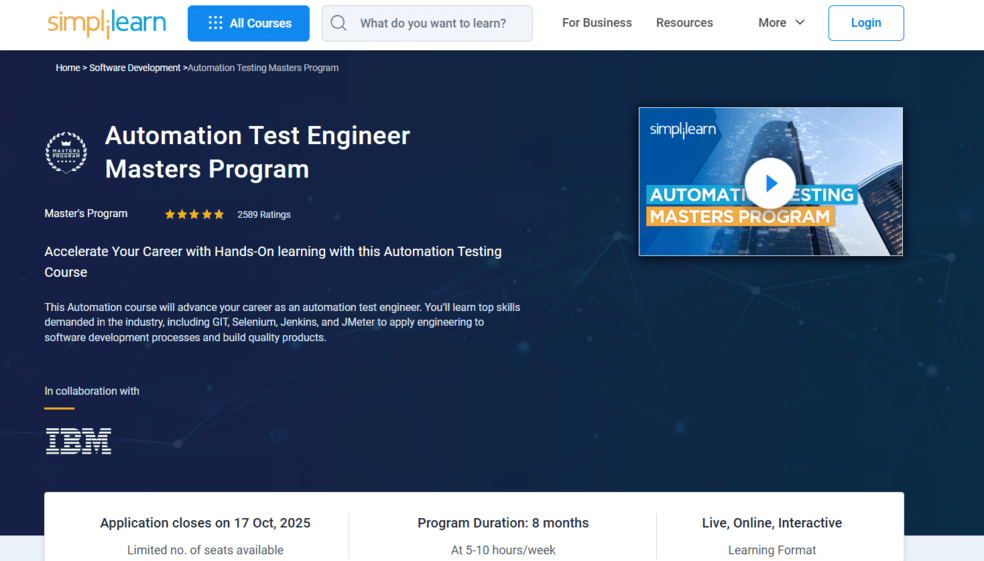Click the Automation Test Engineer Masters Program heading
The height and width of the screenshot is (561, 984).
click(257, 152)
